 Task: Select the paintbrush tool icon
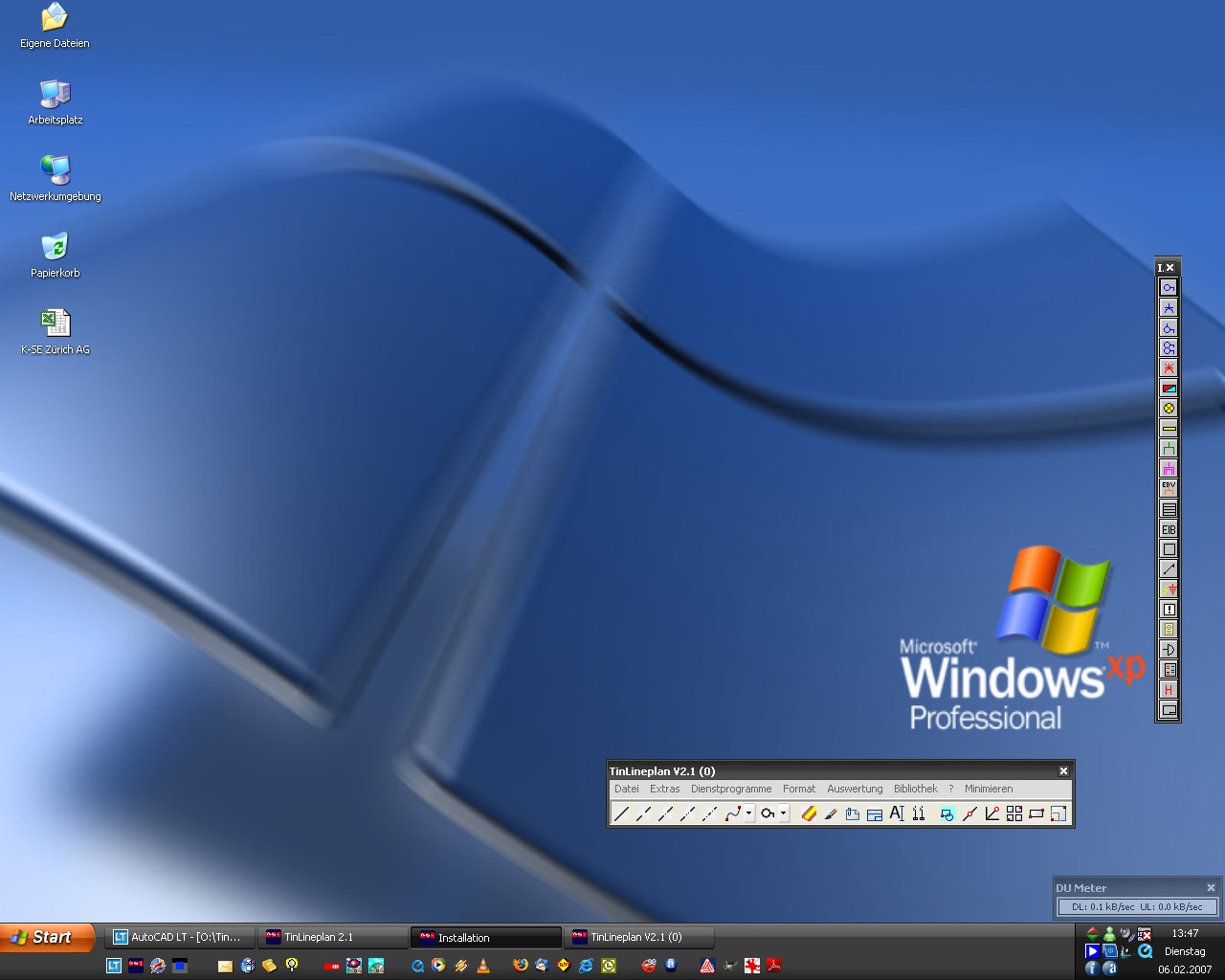pos(831,813)
